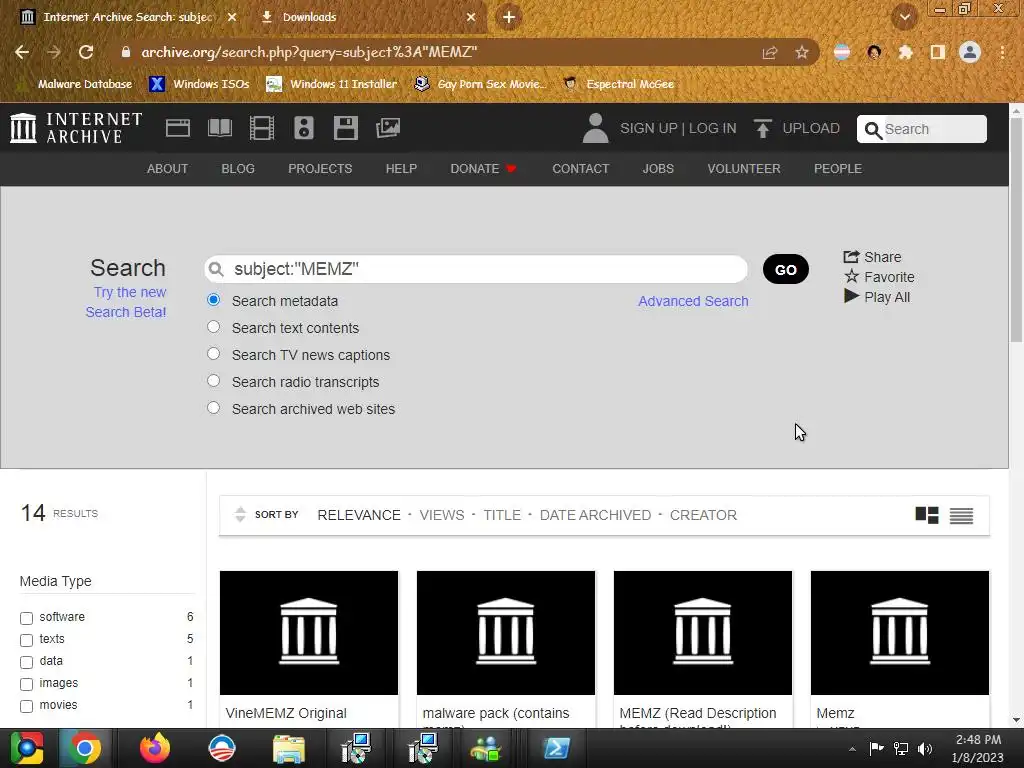Check the movies media type filter
Image resolution: width=1024 pixels, height=768 pixels.
pos(26,707)
